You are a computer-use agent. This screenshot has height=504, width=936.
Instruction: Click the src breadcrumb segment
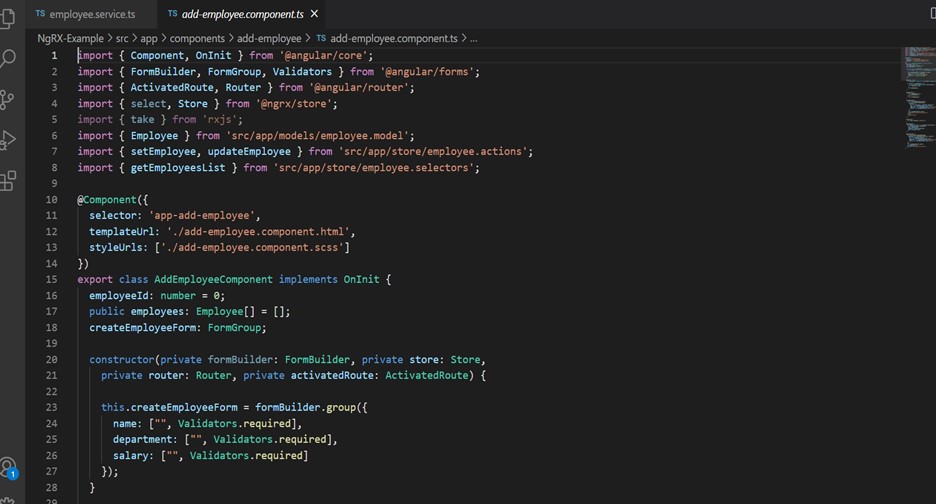coord(123,38)
